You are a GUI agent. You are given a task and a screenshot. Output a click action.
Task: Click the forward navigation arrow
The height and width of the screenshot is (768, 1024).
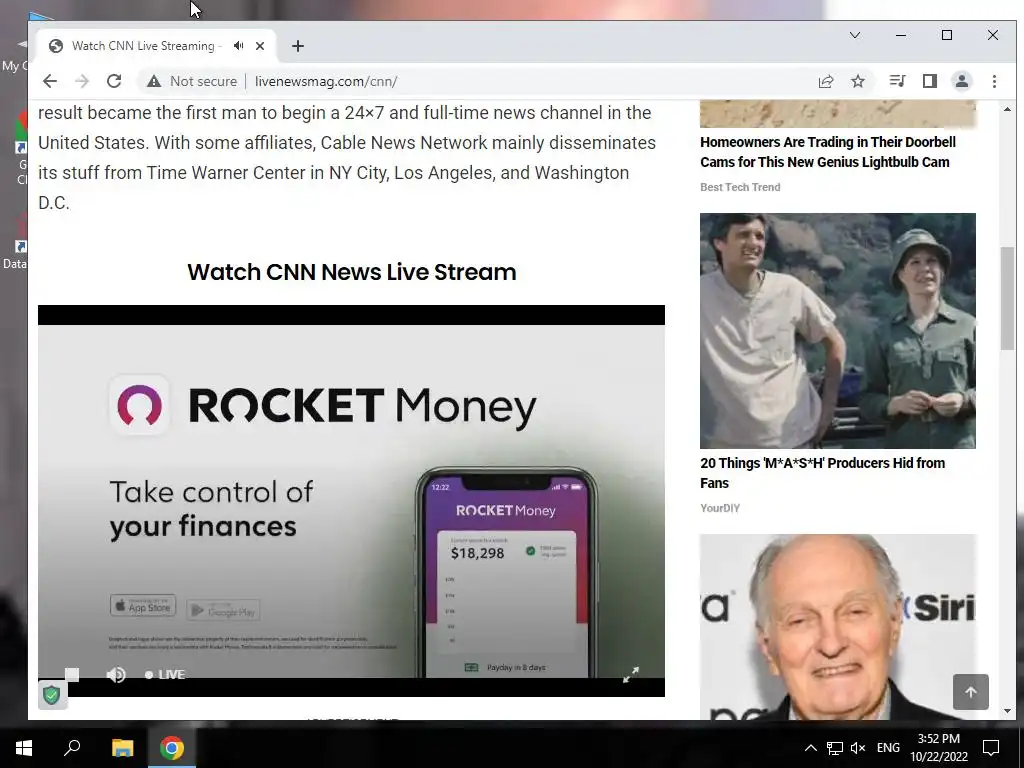click(x=82, y=81)
